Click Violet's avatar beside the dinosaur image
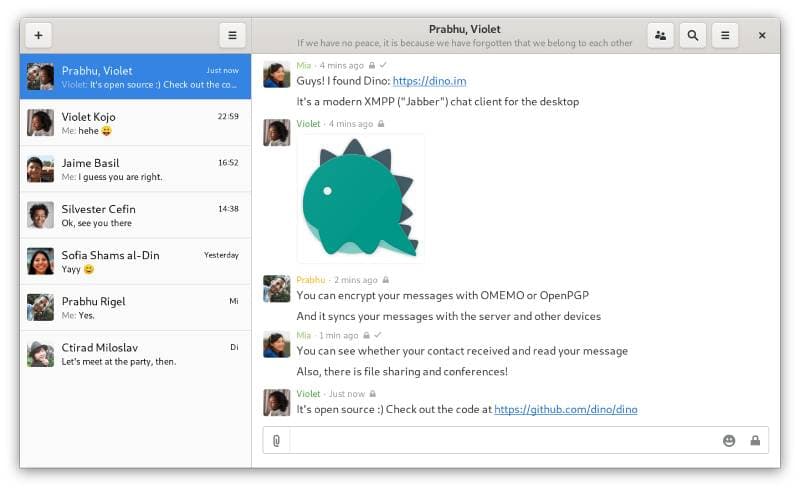The height and width of the screenshot is (490, 800). (x=277, y=133)
